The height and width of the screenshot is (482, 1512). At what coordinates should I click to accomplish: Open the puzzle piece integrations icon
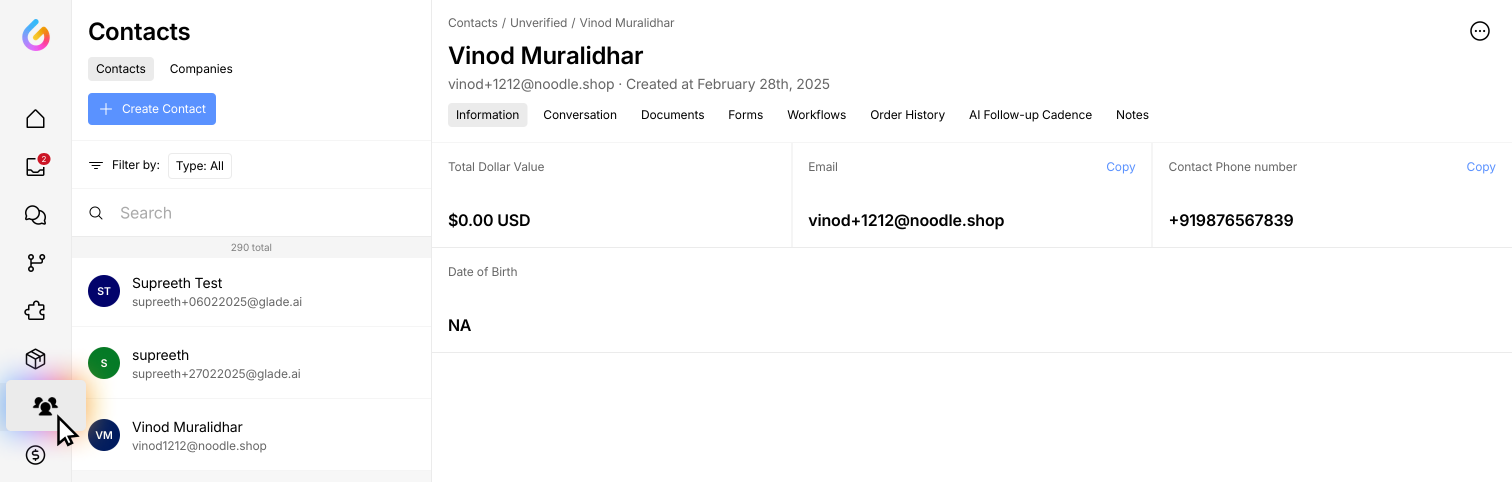pyautogui.click(x=36, y=311)
